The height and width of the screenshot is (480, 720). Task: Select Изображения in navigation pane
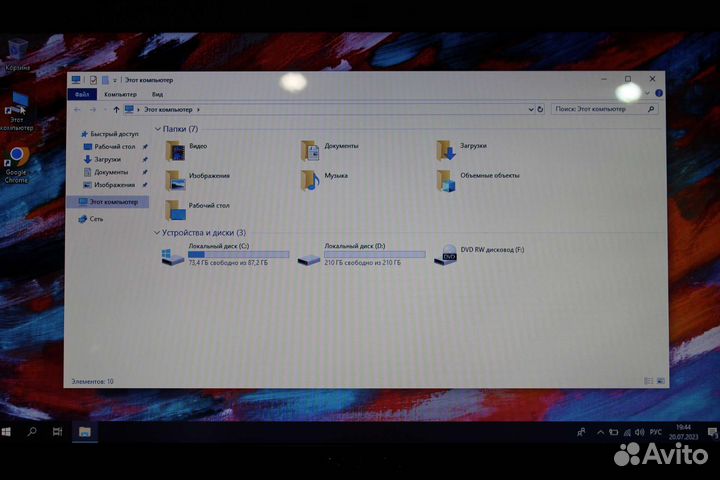[109, 185]
